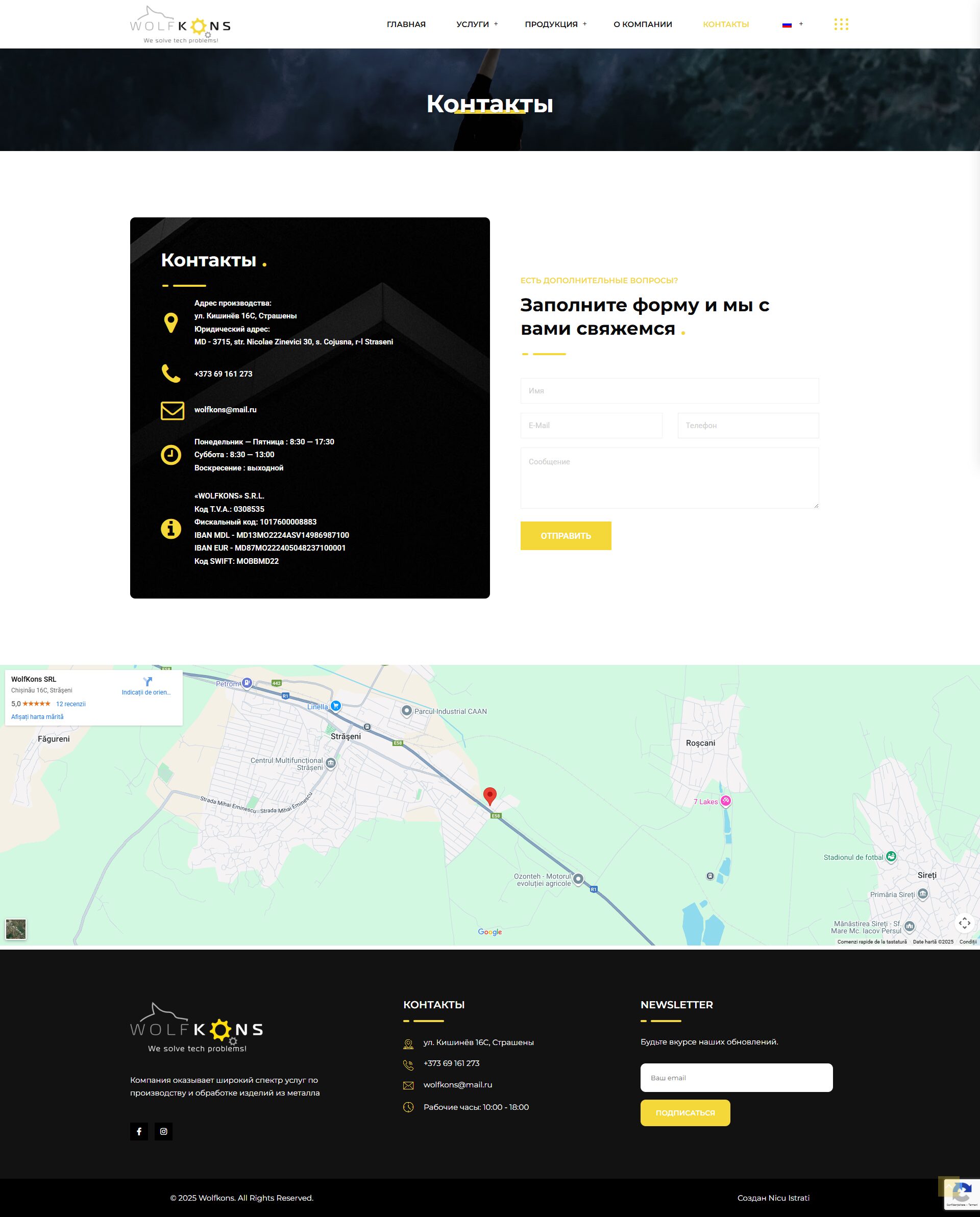
Task: Open the 'Afișați harta mărită' link
Action: pos(37,717)
